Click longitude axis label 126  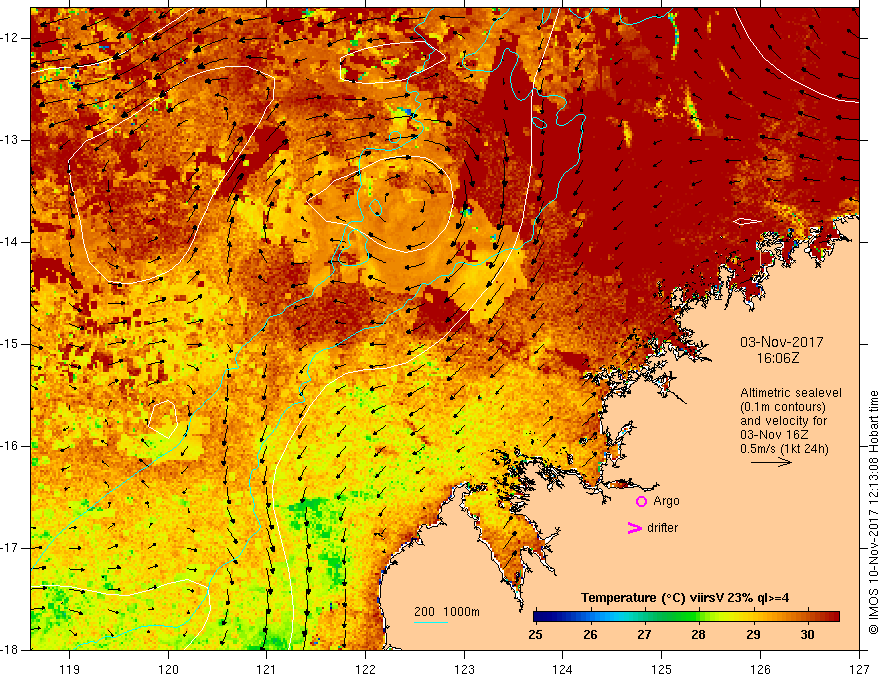pos(760,669)
